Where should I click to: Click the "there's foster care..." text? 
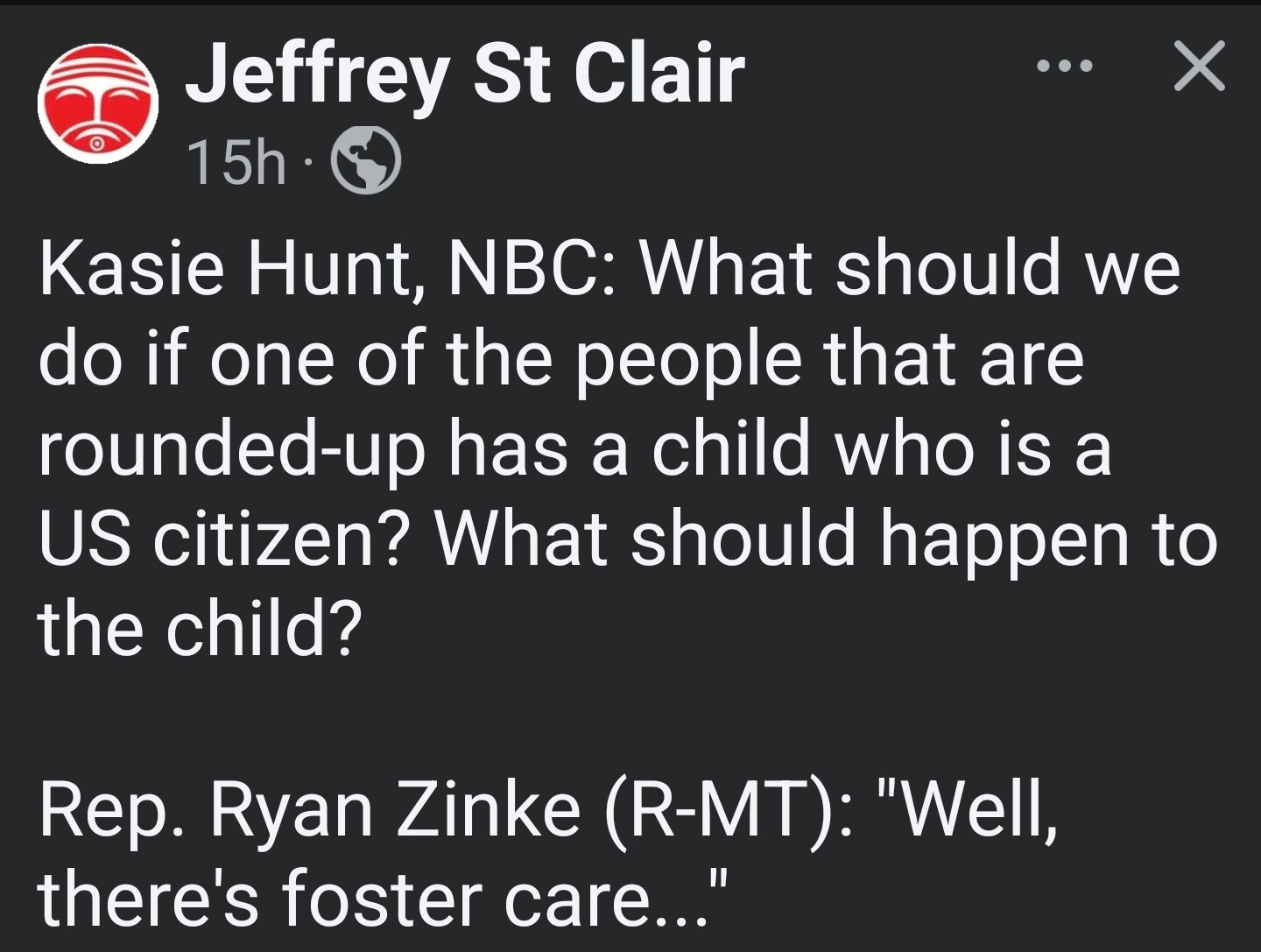pos(384,899)
